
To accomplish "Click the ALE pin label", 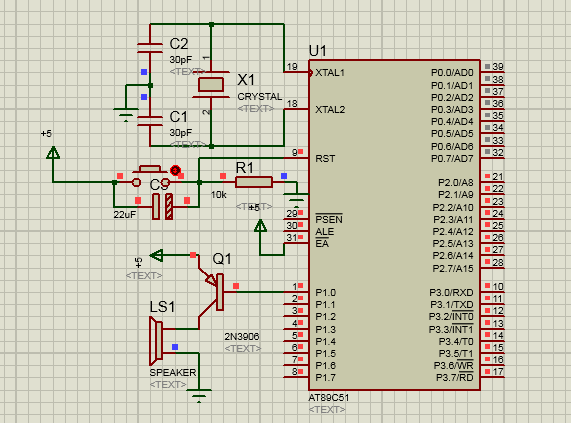I will pyautogui.click(x=324, y=232).
